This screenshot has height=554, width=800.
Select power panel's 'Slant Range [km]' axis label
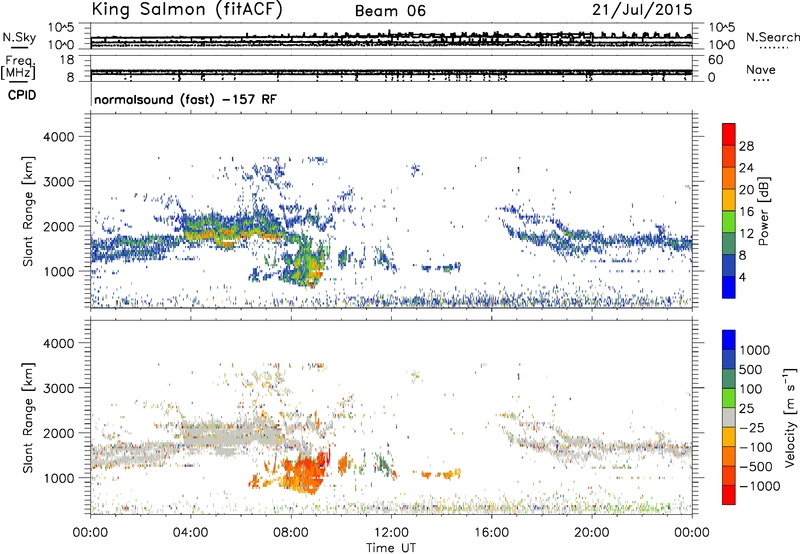click(x=28, y=211)
